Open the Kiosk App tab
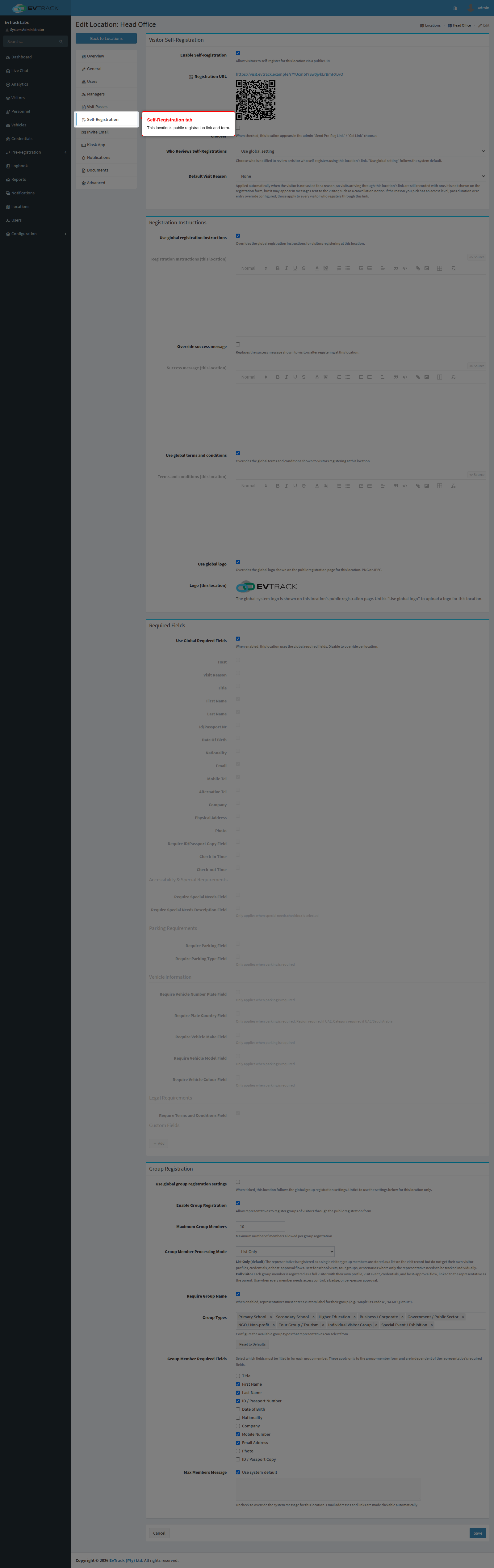The height and width of the screenshot is (1568, 494). click(106, 145)
